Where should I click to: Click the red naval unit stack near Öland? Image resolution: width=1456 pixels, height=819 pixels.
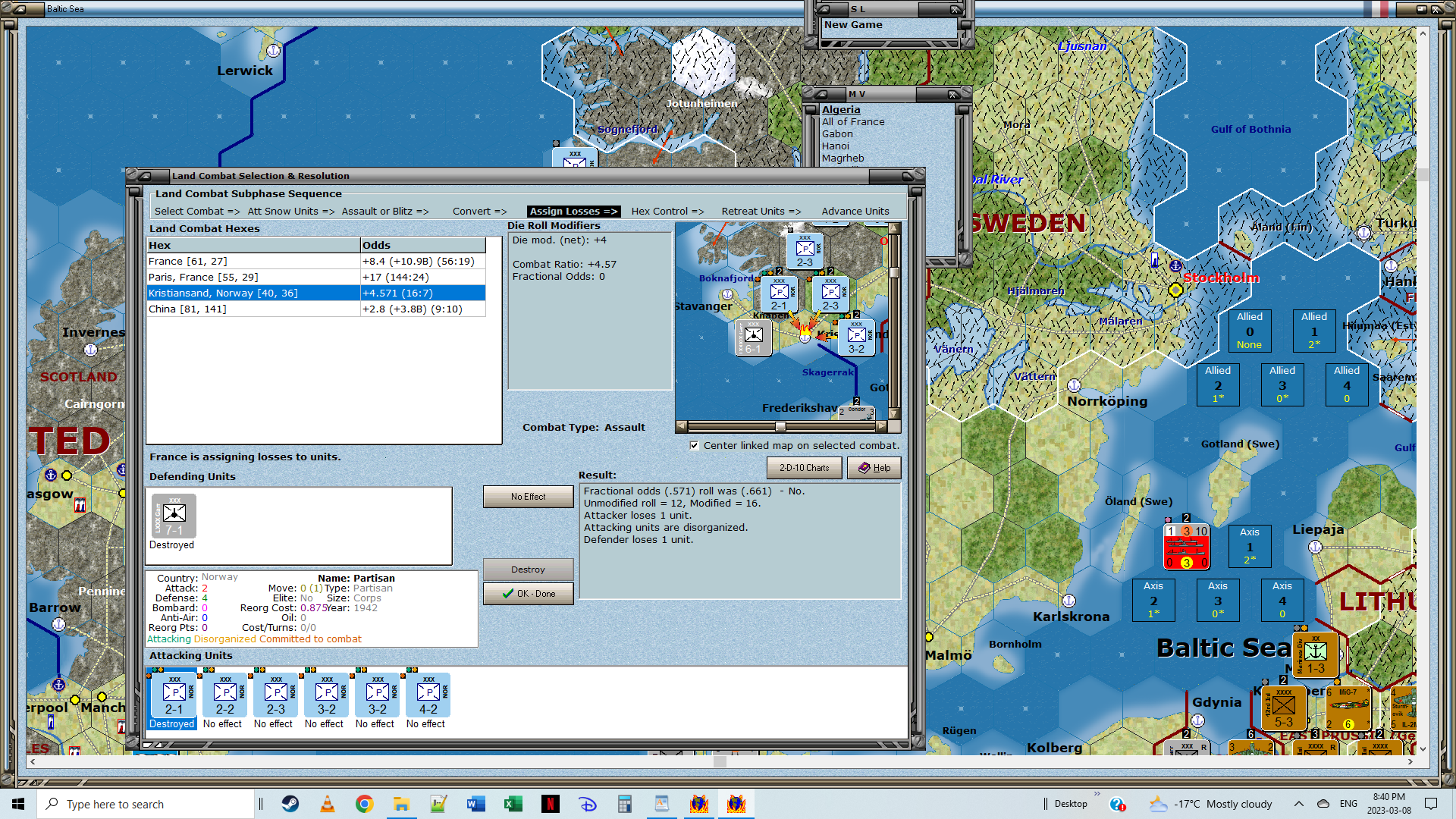pos(1186,547)
